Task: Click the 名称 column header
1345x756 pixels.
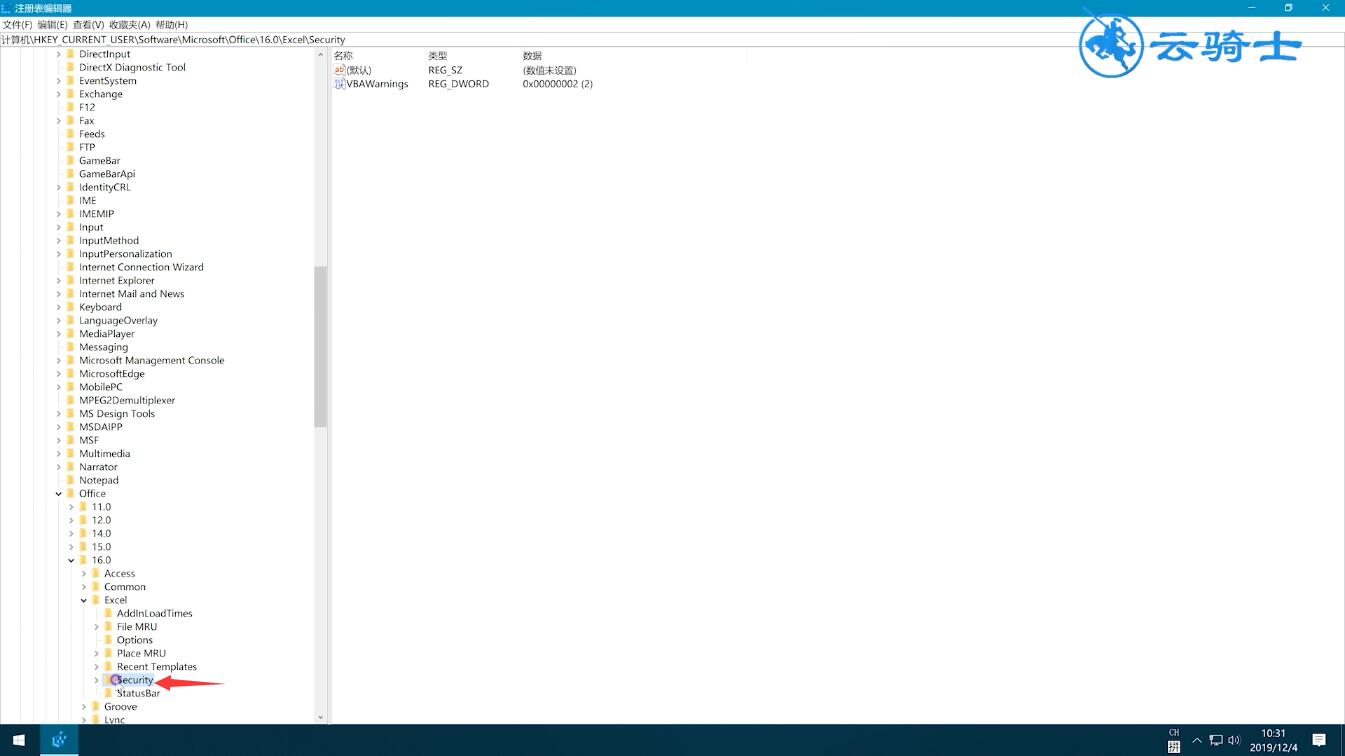Action: [343, 56]
